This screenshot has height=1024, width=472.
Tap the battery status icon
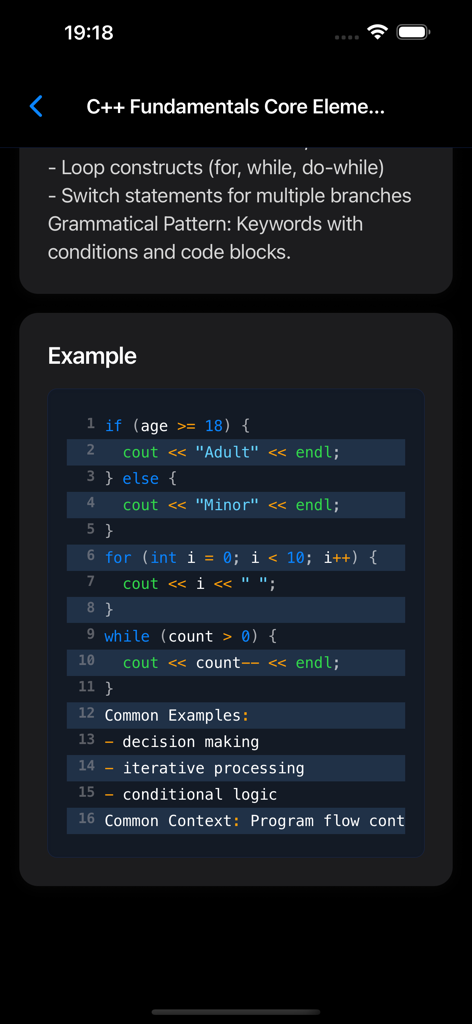point(413,33)
